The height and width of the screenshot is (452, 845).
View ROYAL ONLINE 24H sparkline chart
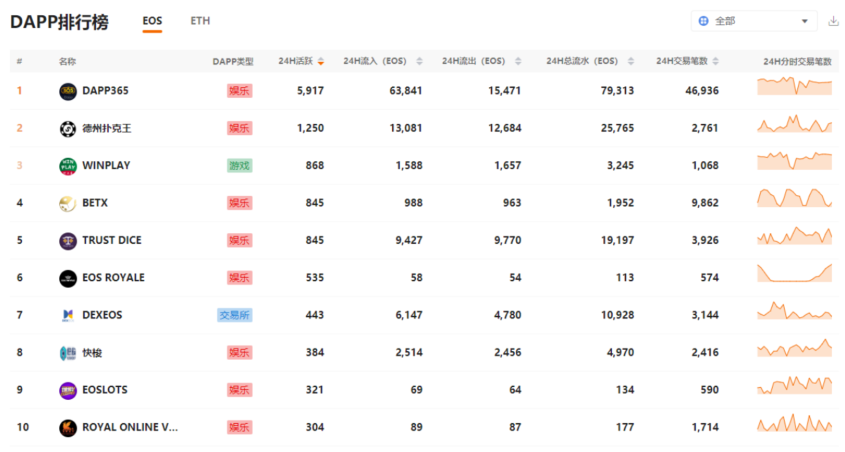(x=794, y=423)
